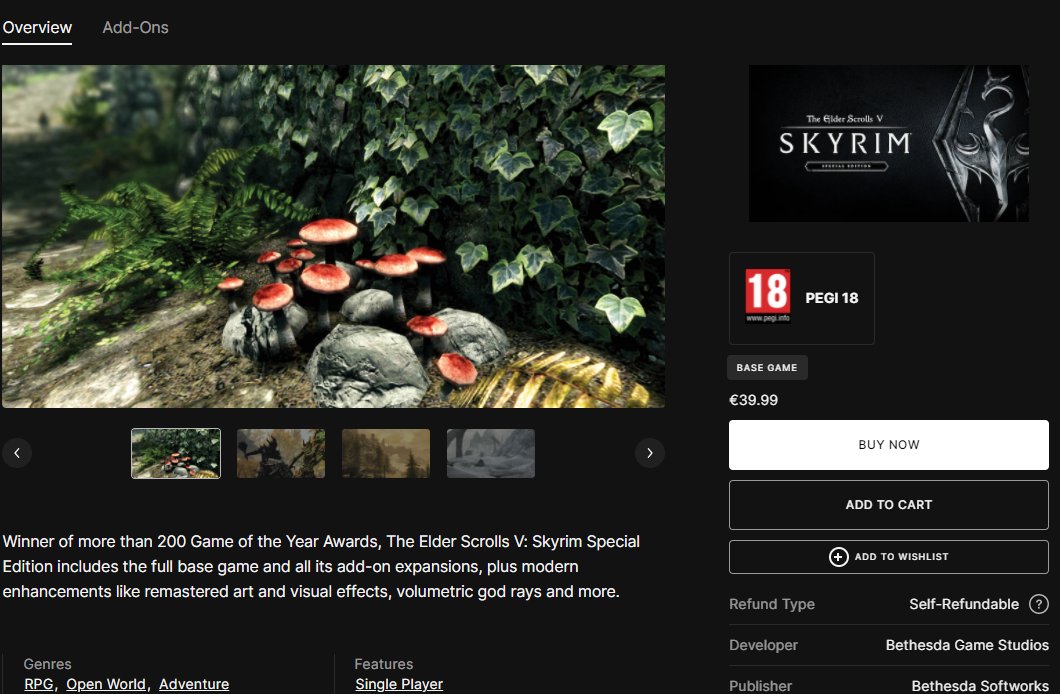Click the Single Player feature link
This screenshot has height=694, width=1060.
click(398, 684)
